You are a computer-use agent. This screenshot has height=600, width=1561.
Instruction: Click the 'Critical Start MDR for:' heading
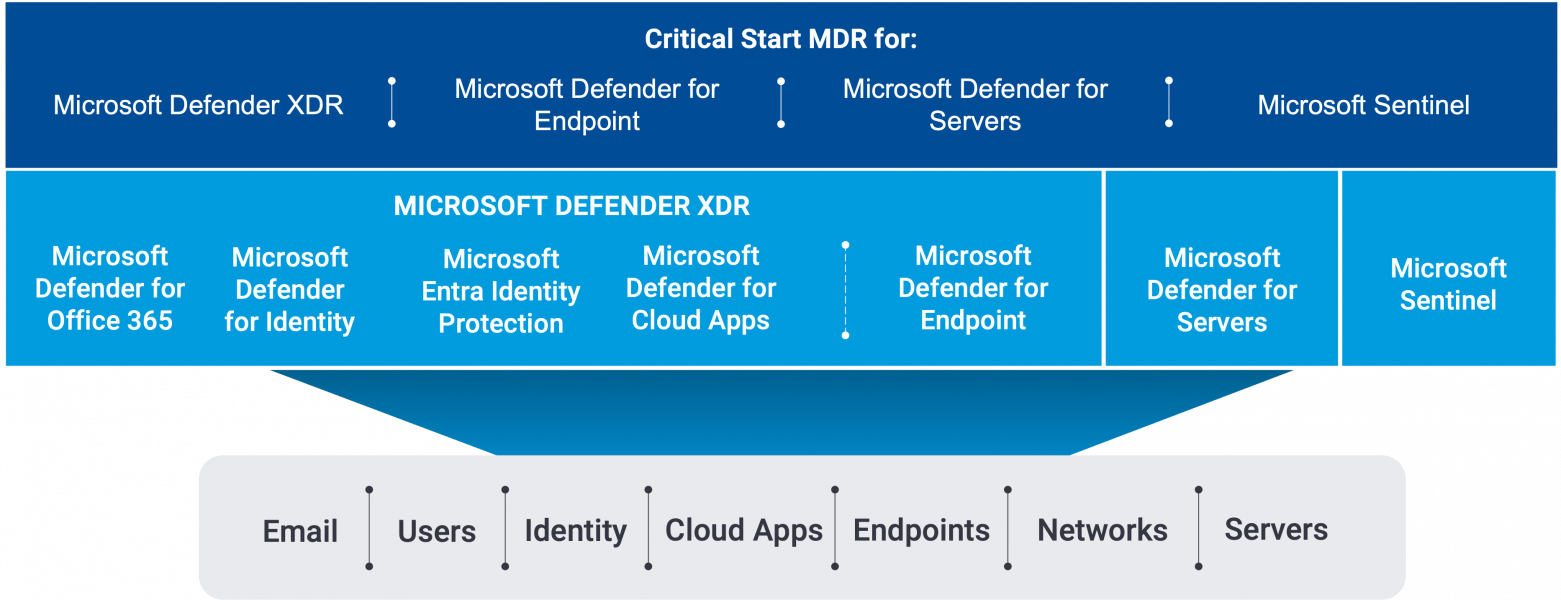(780, 40)
